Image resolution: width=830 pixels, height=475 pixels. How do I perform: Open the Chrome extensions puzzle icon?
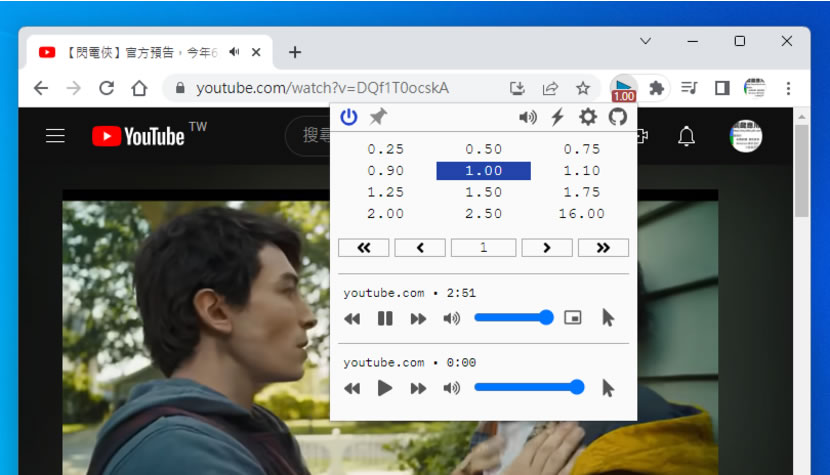click(656, 88)
